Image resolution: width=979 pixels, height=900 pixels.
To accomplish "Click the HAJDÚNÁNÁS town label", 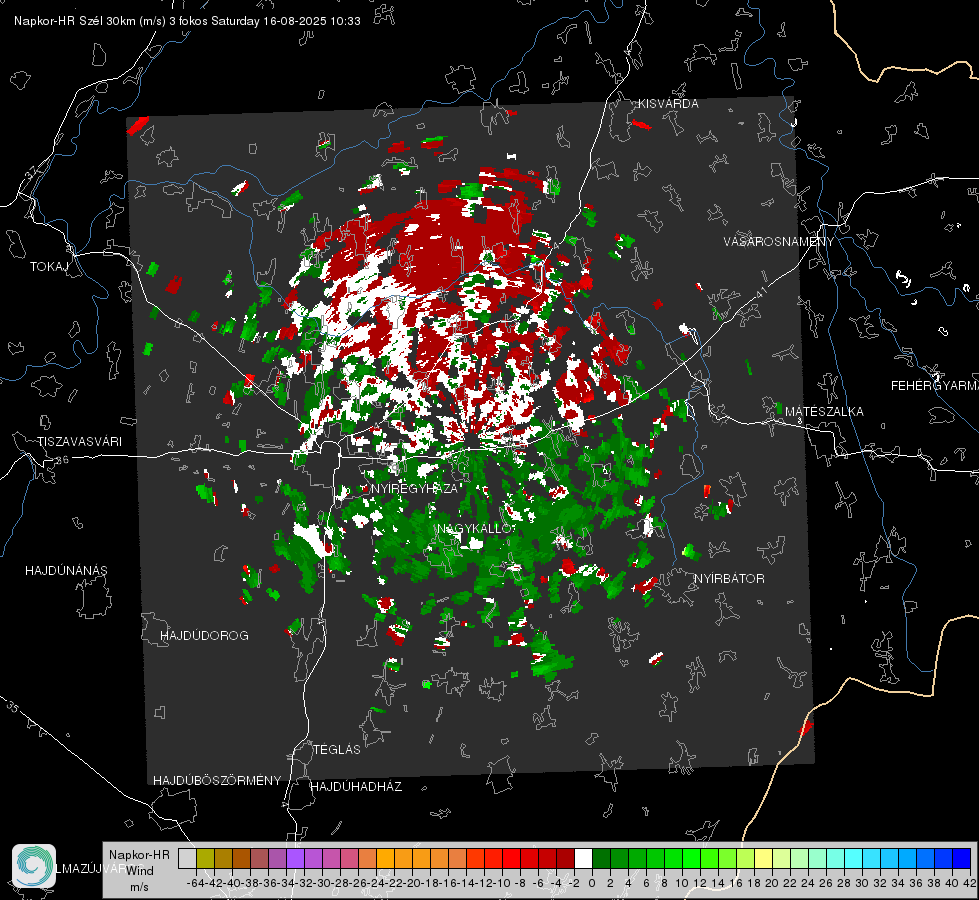I will [x=66, y=571].
